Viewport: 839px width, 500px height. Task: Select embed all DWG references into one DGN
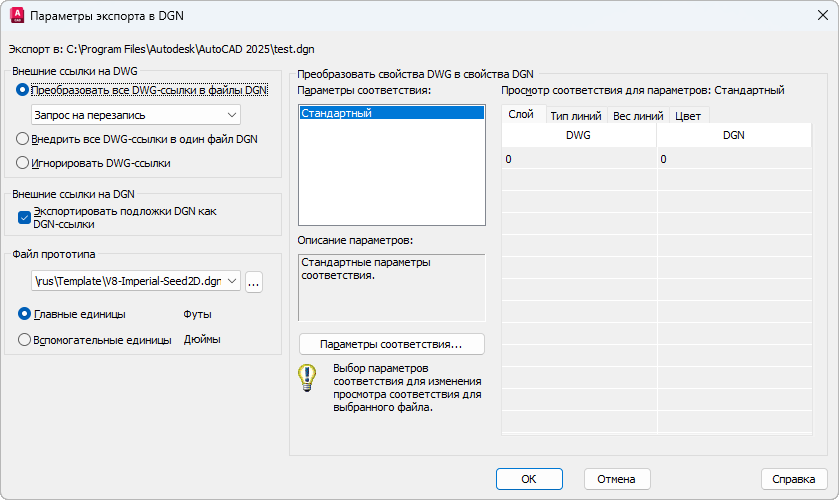tap(24, 139)
